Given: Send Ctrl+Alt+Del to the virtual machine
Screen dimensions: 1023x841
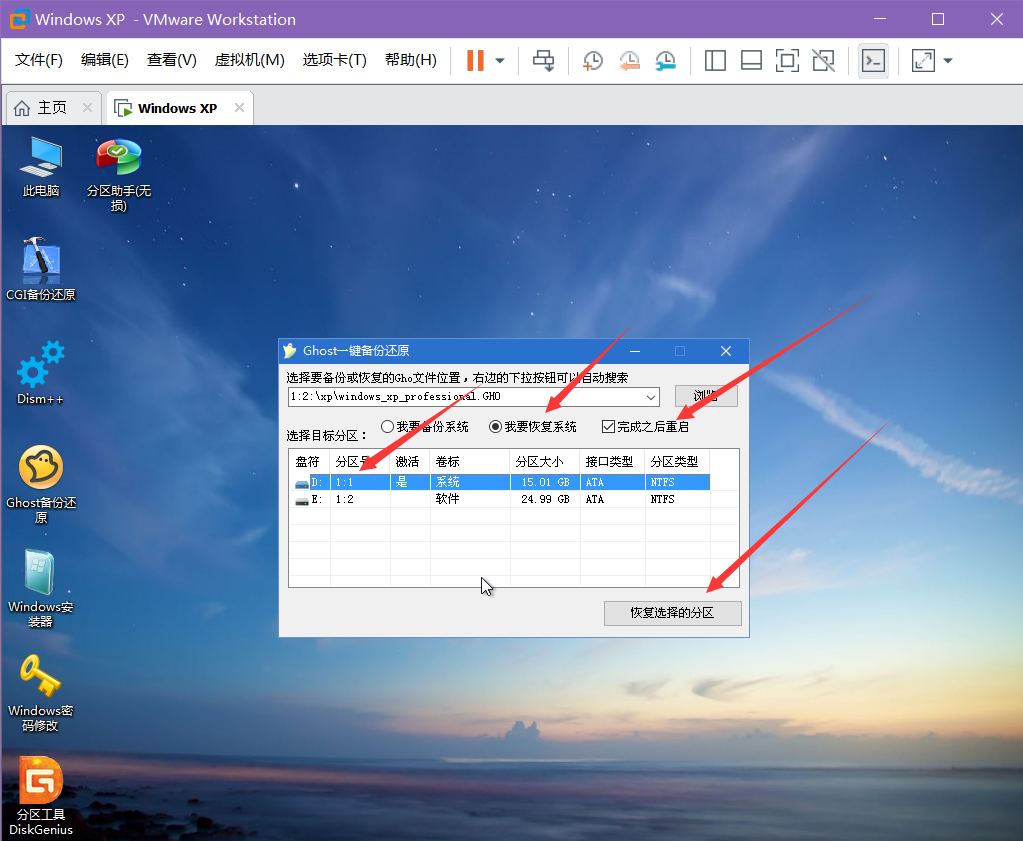Looking at the screenshot, I should click(x=543, y=61).
